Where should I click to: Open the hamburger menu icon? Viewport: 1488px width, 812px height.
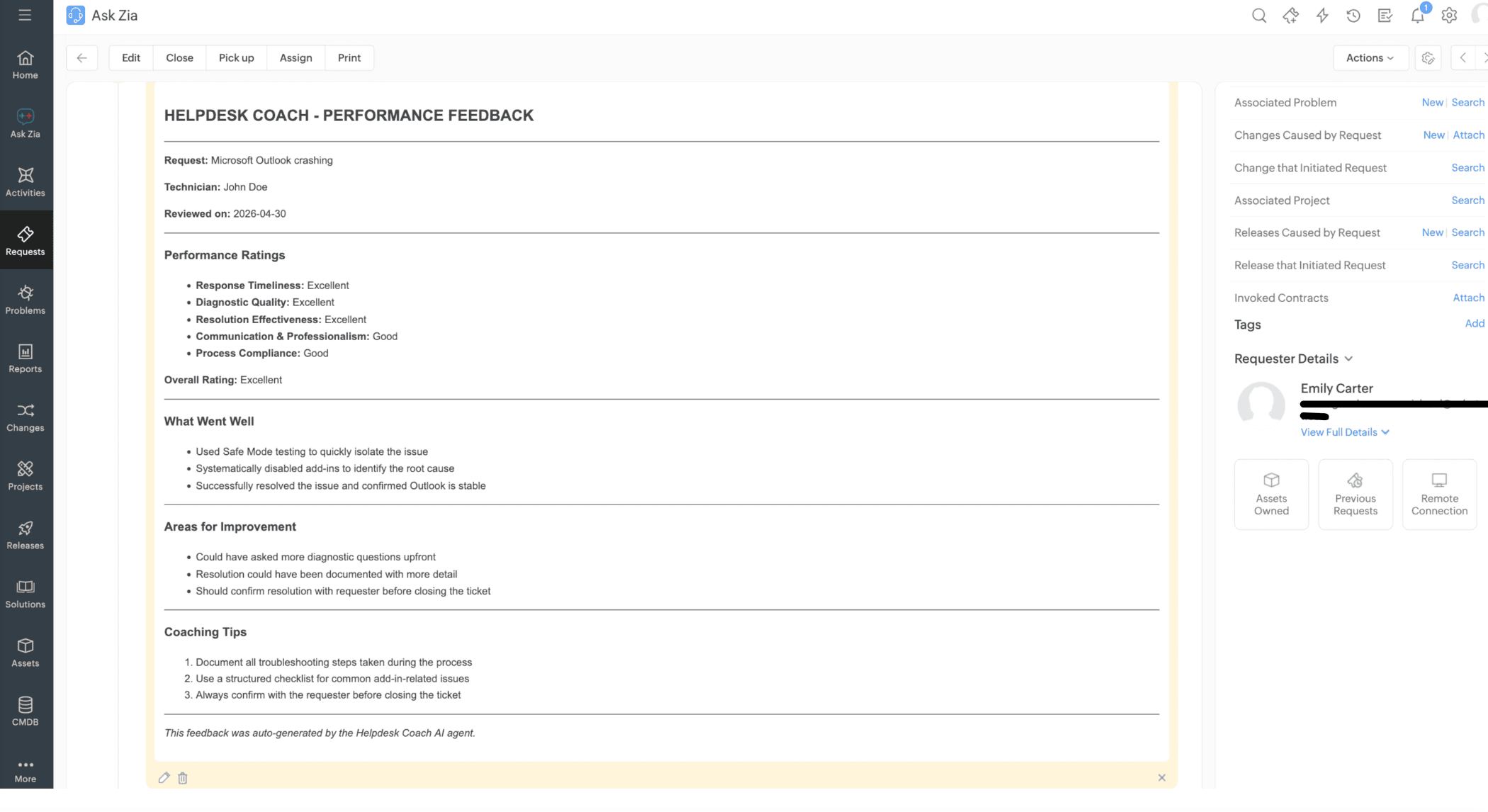[x=25, y=15]
